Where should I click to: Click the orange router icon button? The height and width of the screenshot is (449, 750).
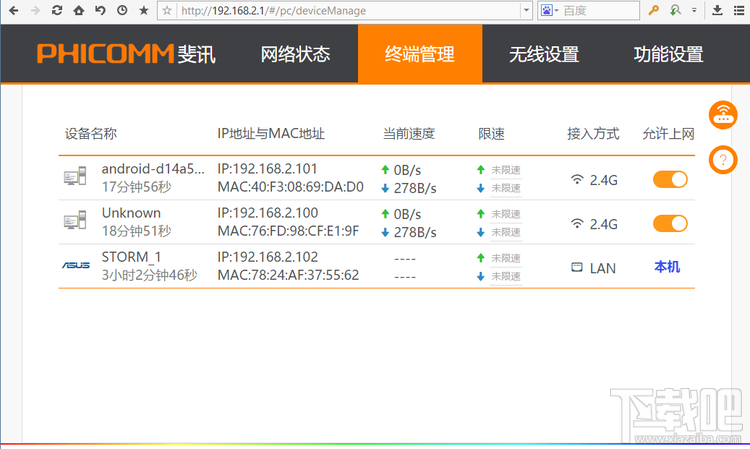tap(723, 115)
